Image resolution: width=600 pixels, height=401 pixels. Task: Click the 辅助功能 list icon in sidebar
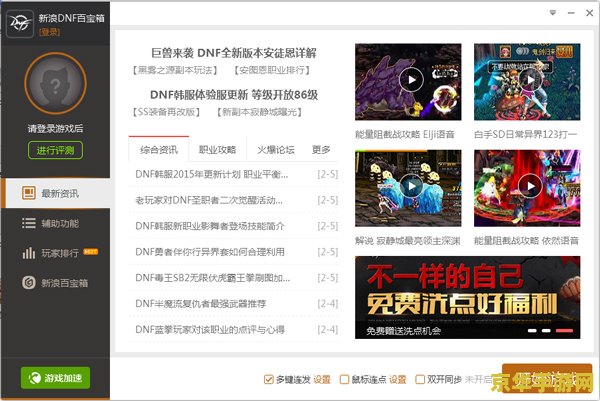pos(29,223)
